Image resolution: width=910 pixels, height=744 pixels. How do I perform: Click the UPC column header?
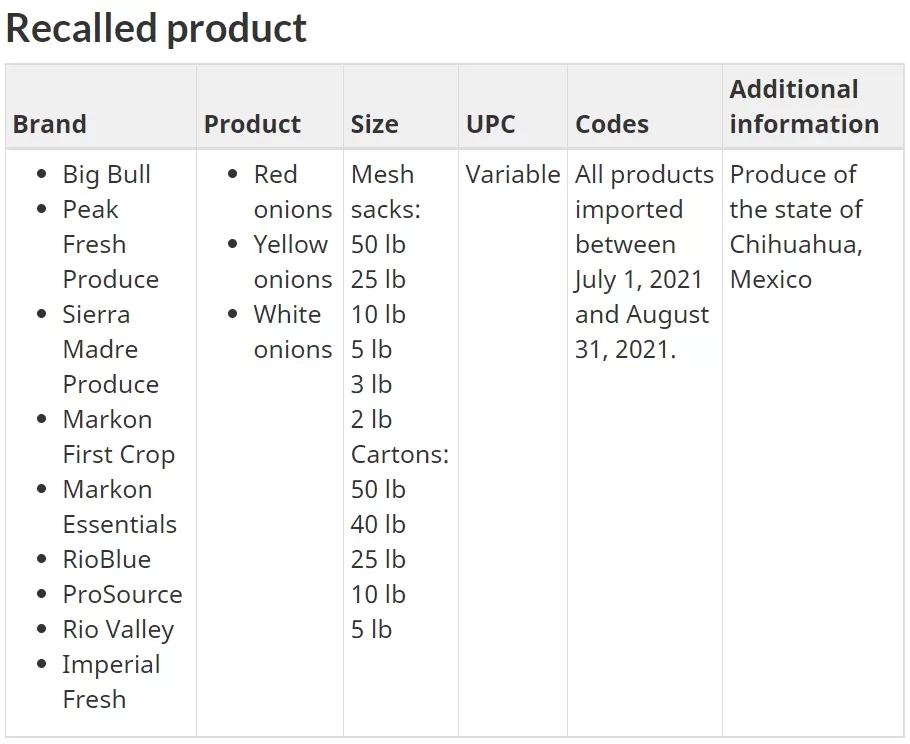tap(490, 124)
